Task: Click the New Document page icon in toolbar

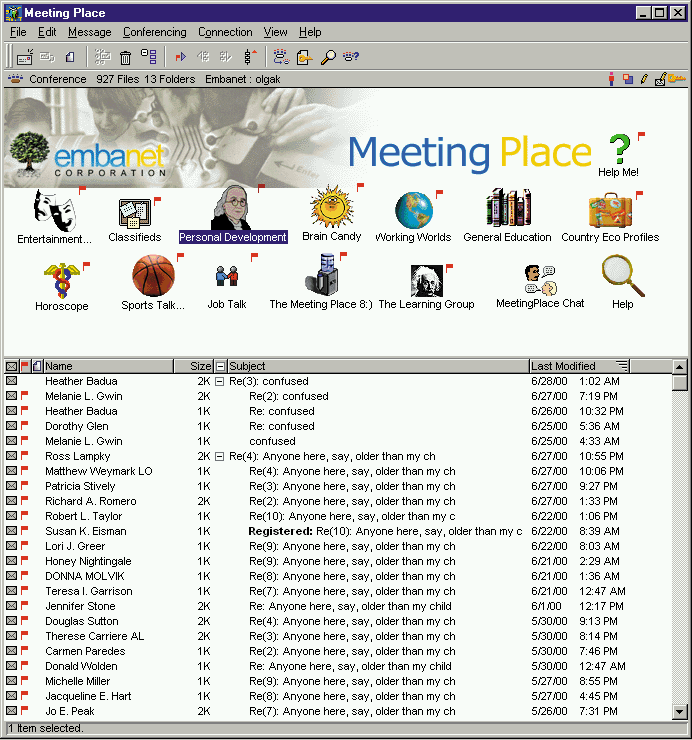Action: pyautogui.click(x=70, y=57)
